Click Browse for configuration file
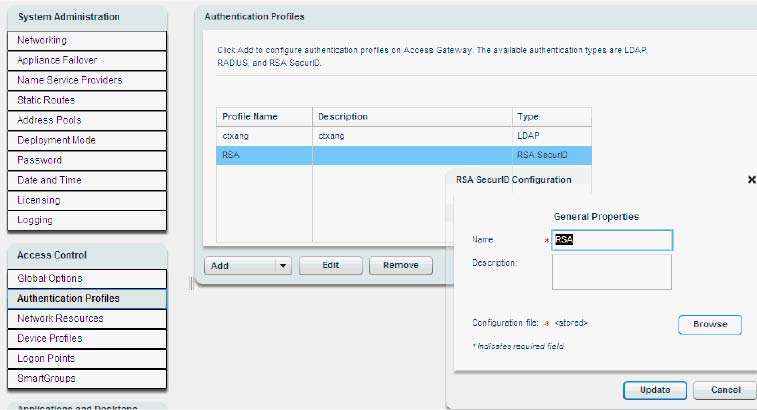This screenshot has width=757, height=410. pyautogui.click(x=710, y=325)
